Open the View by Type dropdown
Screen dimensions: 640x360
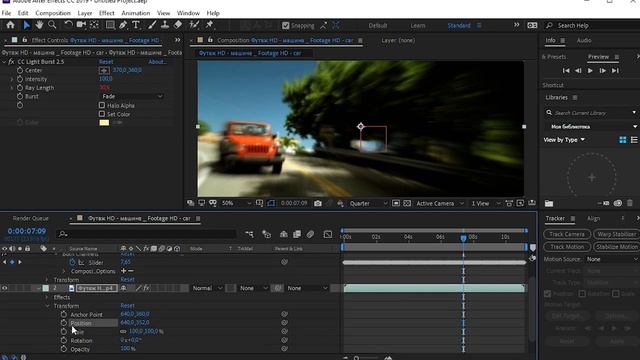(x=564, y=140)
